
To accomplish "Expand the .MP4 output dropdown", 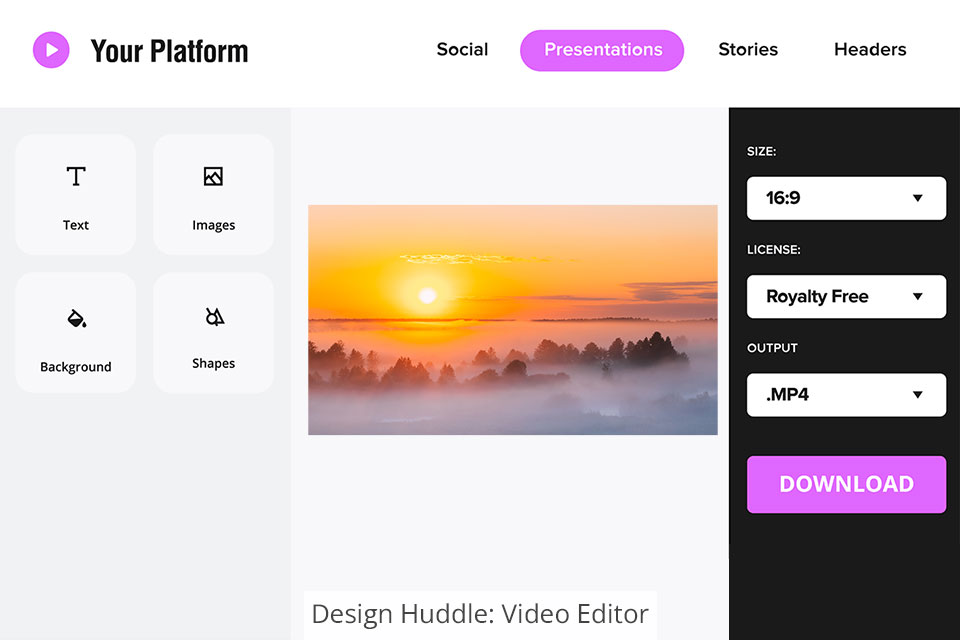I will click(x=846, y=394).
